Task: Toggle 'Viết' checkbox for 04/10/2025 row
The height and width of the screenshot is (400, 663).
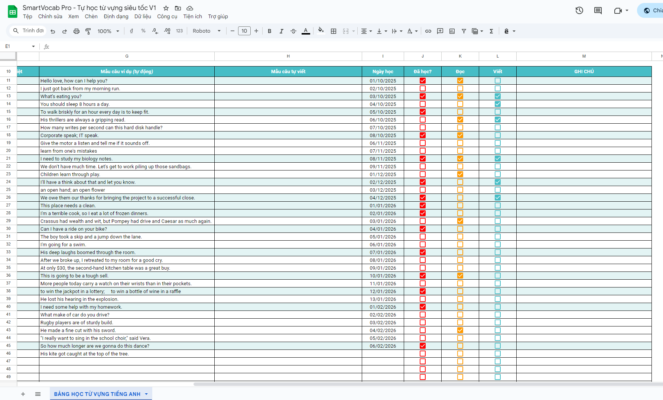Action: 497,104
